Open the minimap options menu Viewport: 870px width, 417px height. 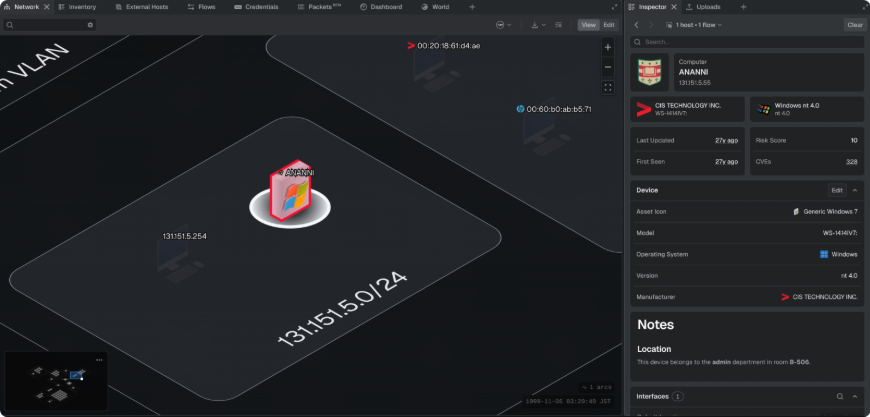99,360
